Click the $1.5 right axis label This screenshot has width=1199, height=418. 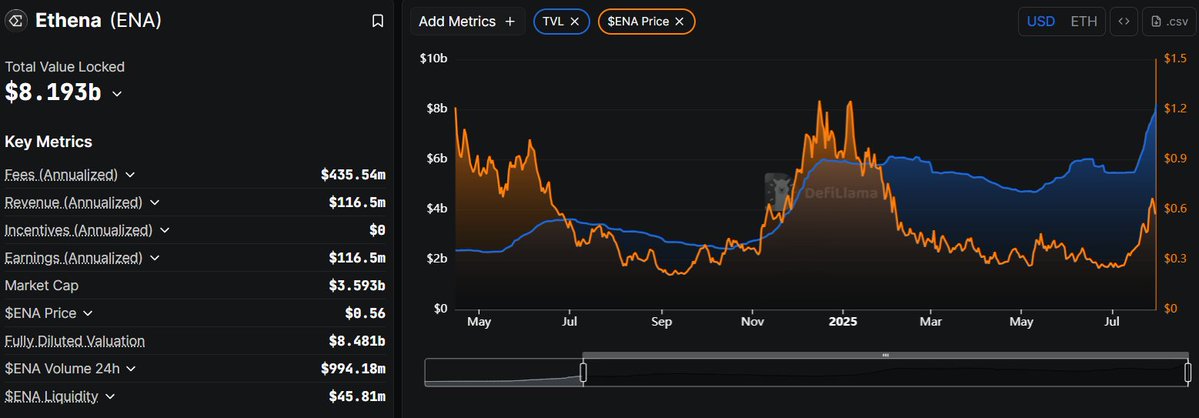(1175, 58)
